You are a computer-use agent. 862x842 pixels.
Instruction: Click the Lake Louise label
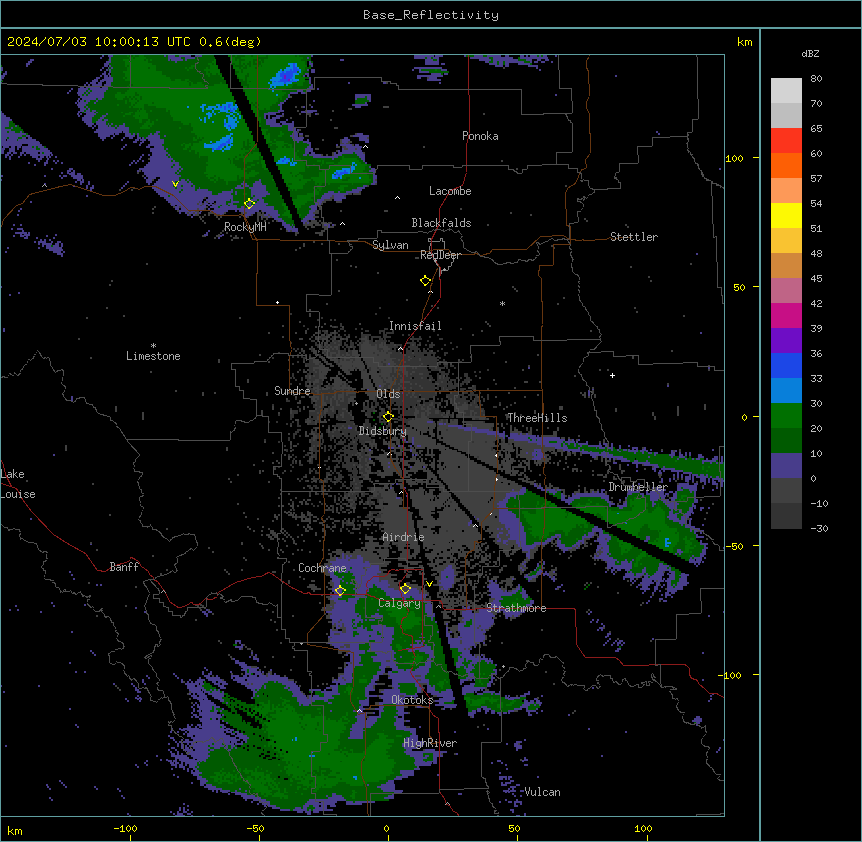tap(18, 484)
